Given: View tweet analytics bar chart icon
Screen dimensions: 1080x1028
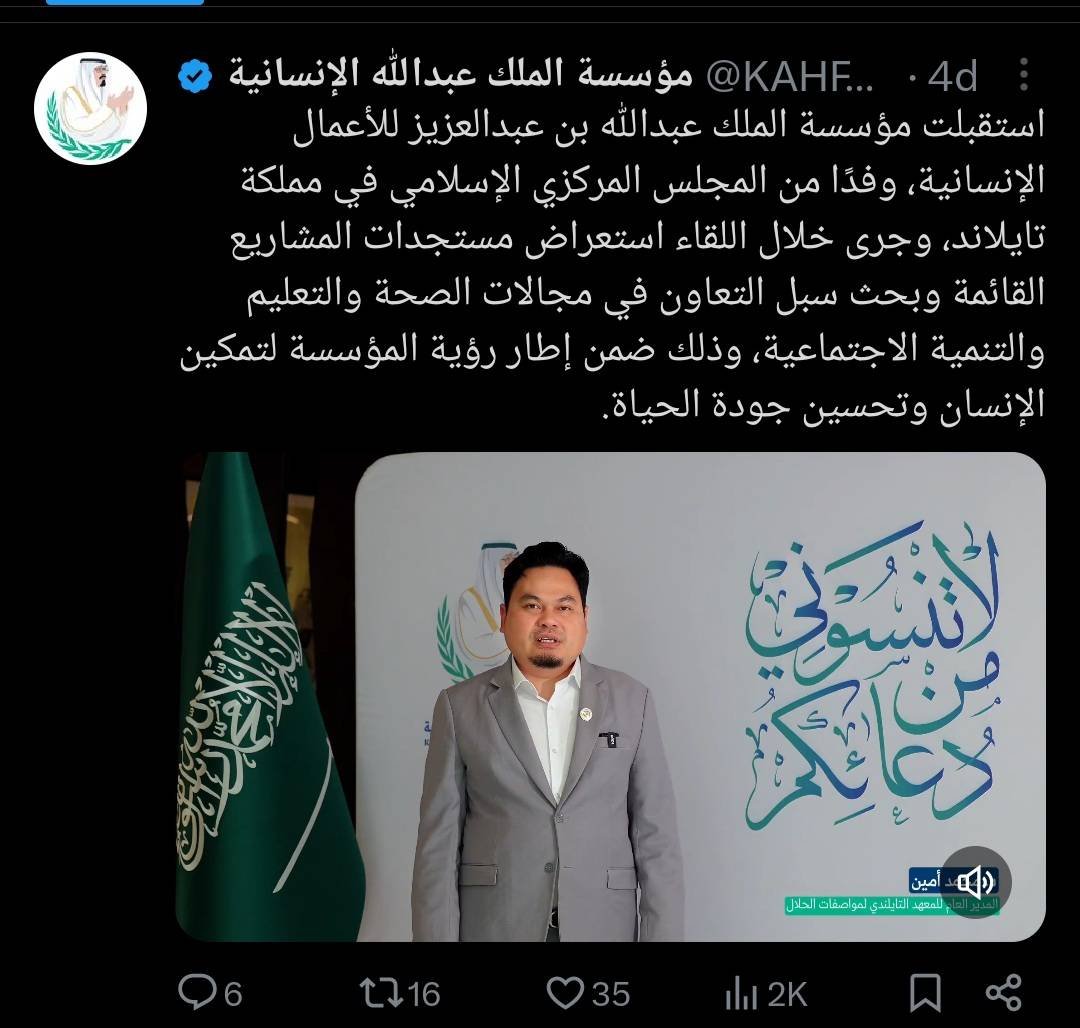Looking at the screenshot, I should pyautogui.click(x=742, y=994).
